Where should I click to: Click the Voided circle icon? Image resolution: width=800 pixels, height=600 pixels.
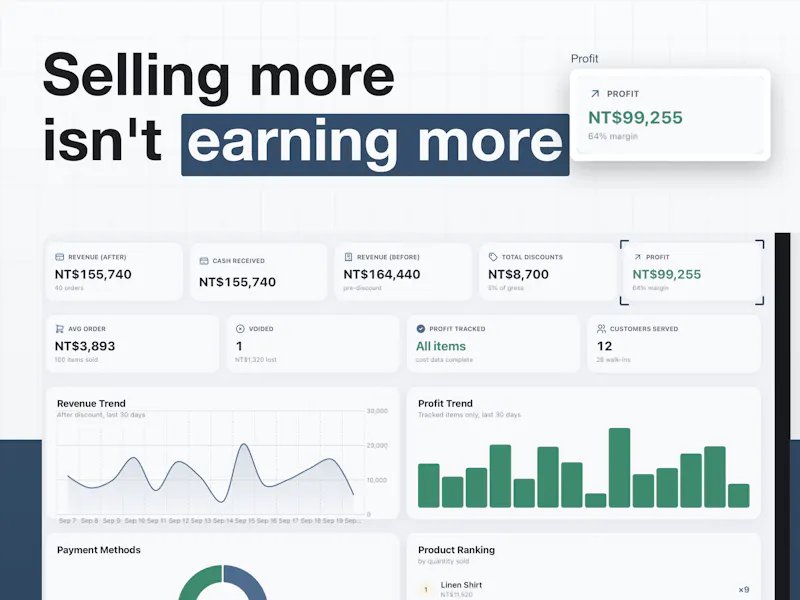(x=240, y=329)
